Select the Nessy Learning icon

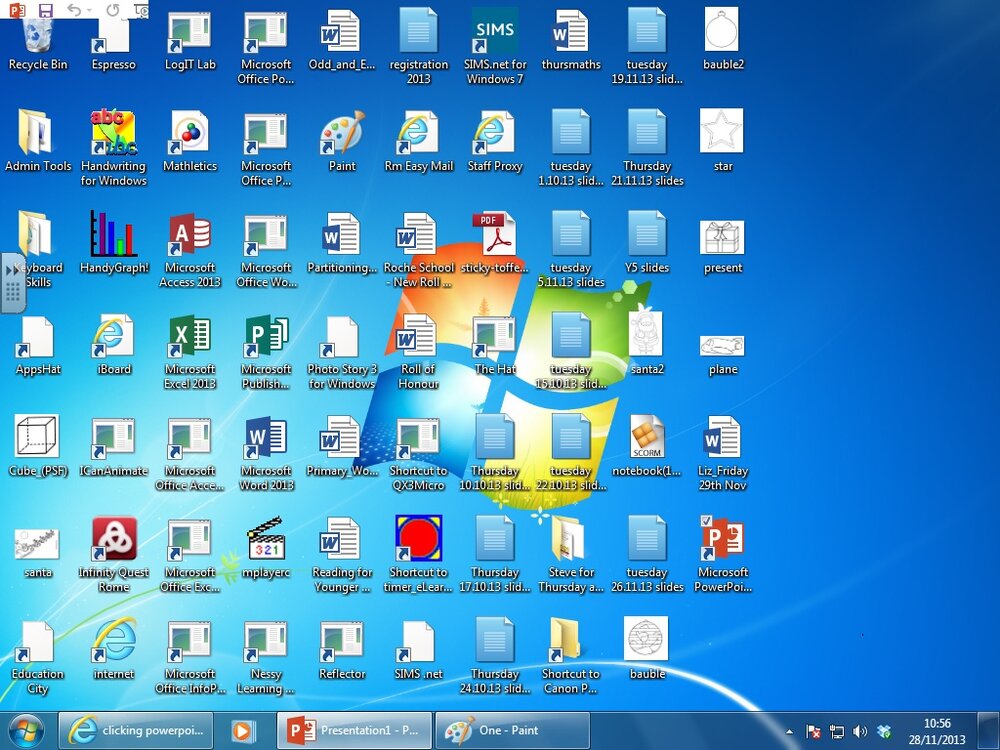tap(266, 642)
